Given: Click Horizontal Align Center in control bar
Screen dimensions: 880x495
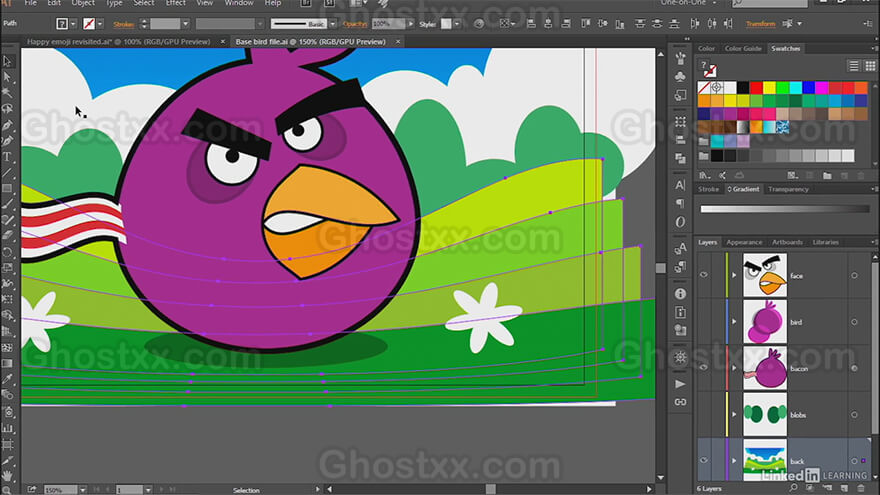Looking at the screenshot, I should coord(548,24).
